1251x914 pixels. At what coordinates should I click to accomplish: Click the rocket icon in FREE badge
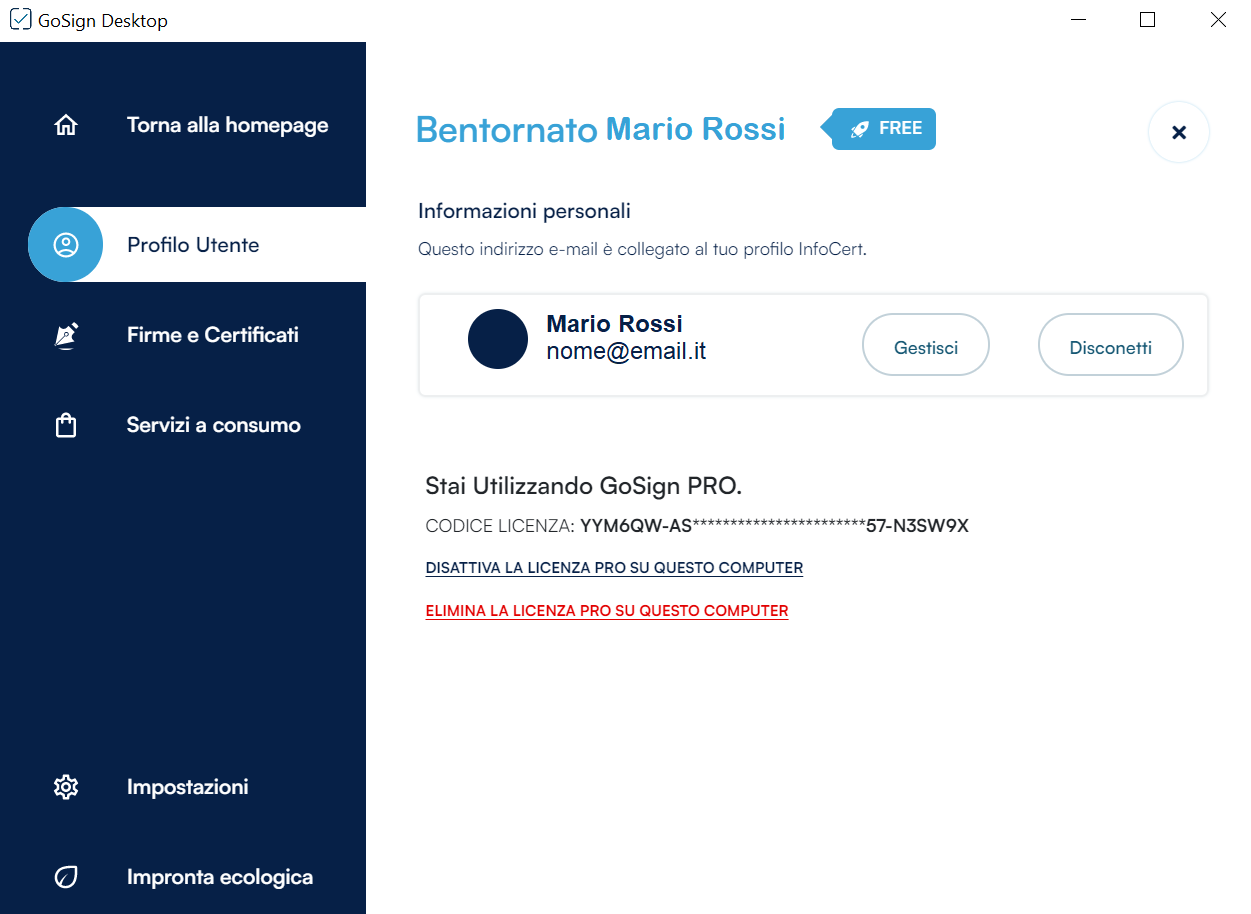[859, 129]
